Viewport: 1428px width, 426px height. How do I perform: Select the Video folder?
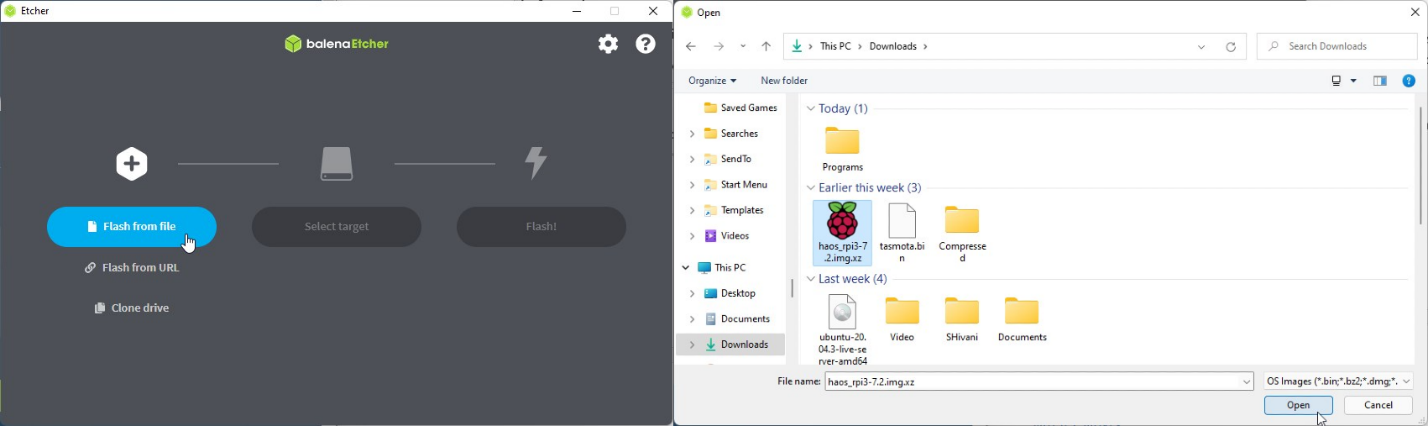(x=902, y=320)
